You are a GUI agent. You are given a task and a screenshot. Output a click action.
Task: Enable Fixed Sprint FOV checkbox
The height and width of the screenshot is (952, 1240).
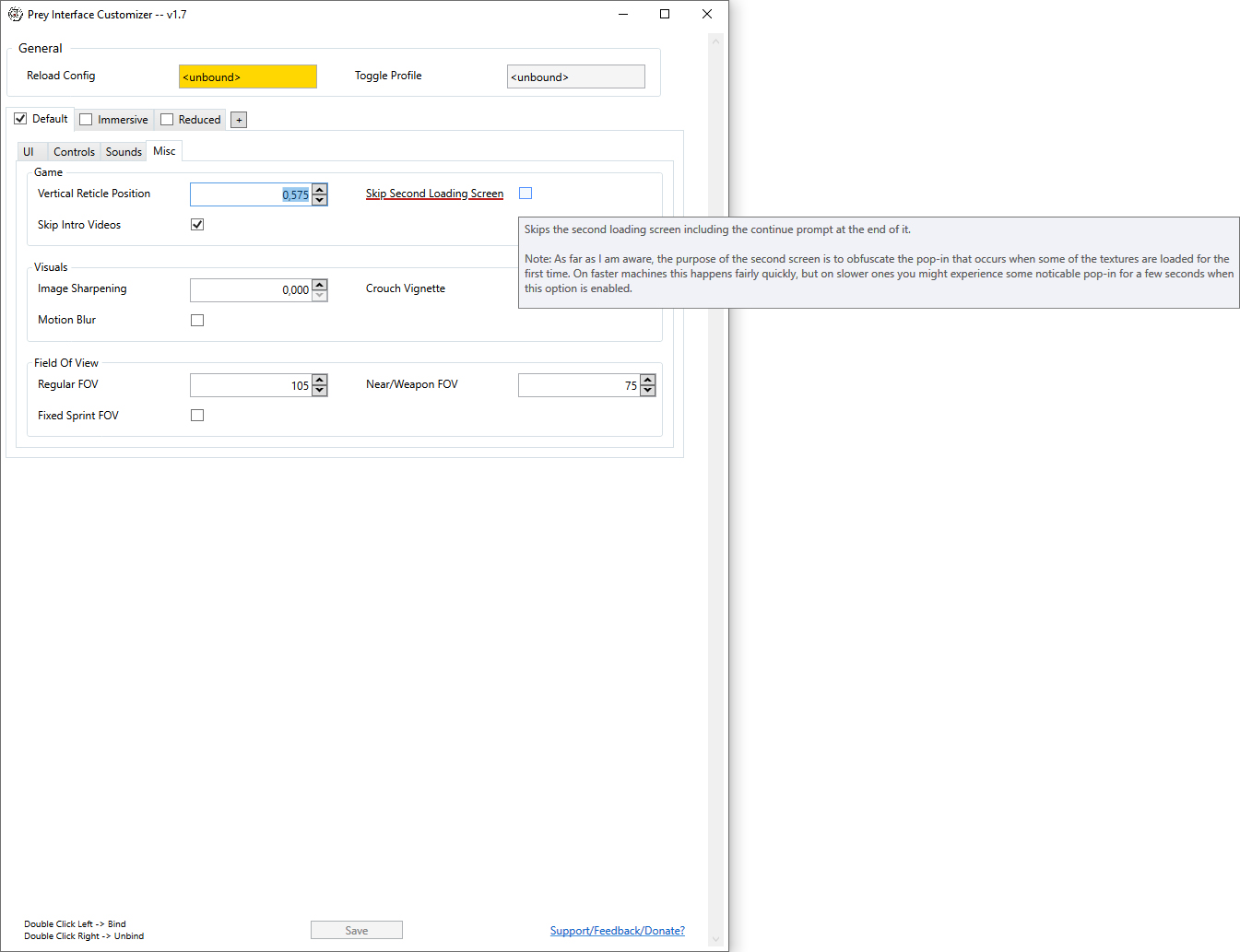197,416
